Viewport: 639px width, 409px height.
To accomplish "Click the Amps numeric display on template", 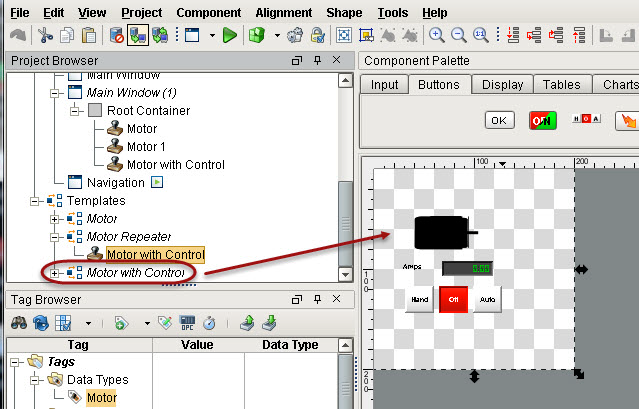I will click(x=467, y=268).
